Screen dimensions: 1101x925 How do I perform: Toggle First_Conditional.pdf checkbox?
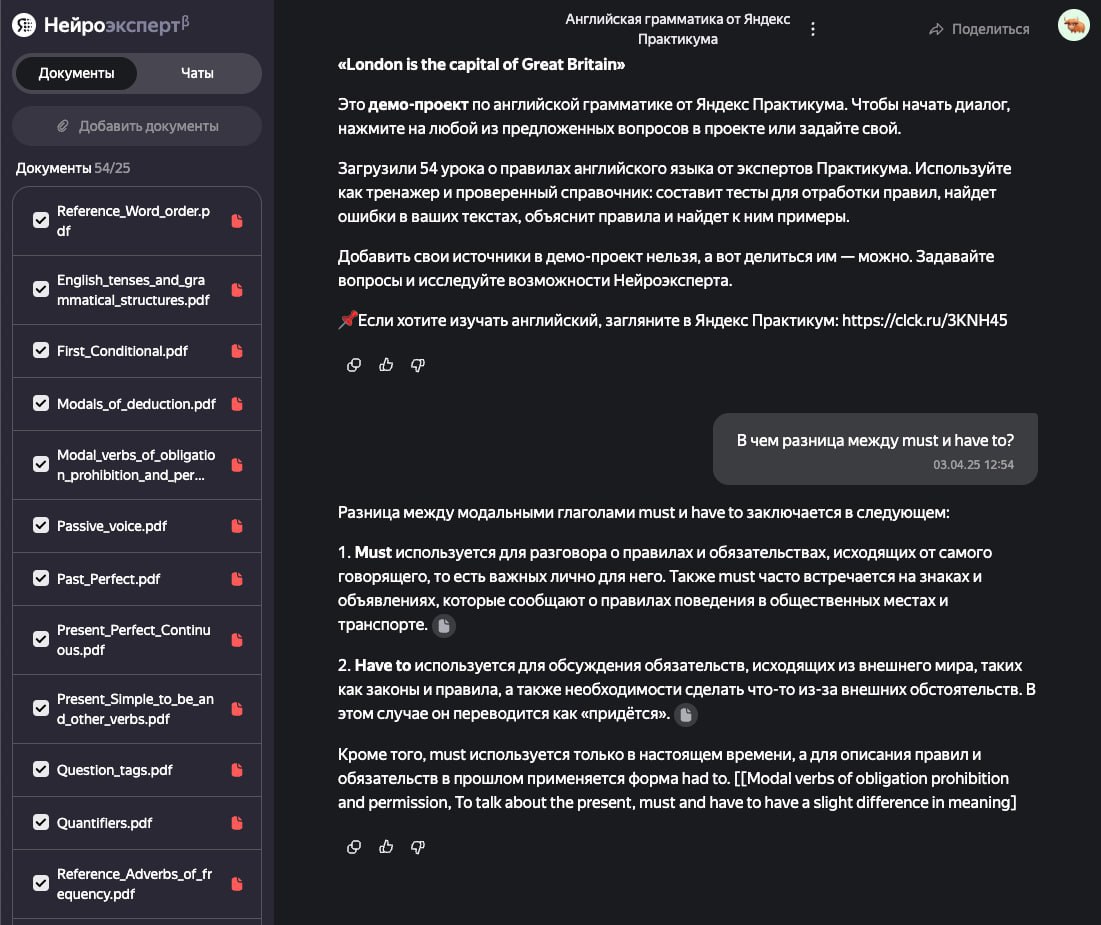pyautogui.click(x=41, y=350)
